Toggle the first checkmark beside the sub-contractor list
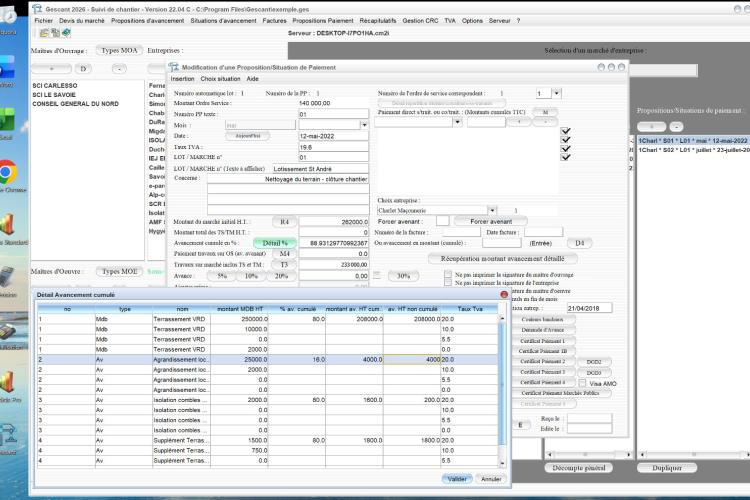Image resolution: width=750 pixels, height=500 pixels. [565, 131]
